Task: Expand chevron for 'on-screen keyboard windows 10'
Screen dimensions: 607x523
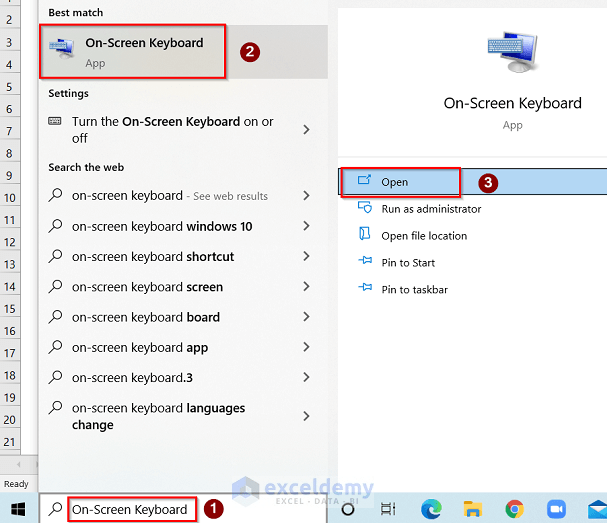Action: 306,226
